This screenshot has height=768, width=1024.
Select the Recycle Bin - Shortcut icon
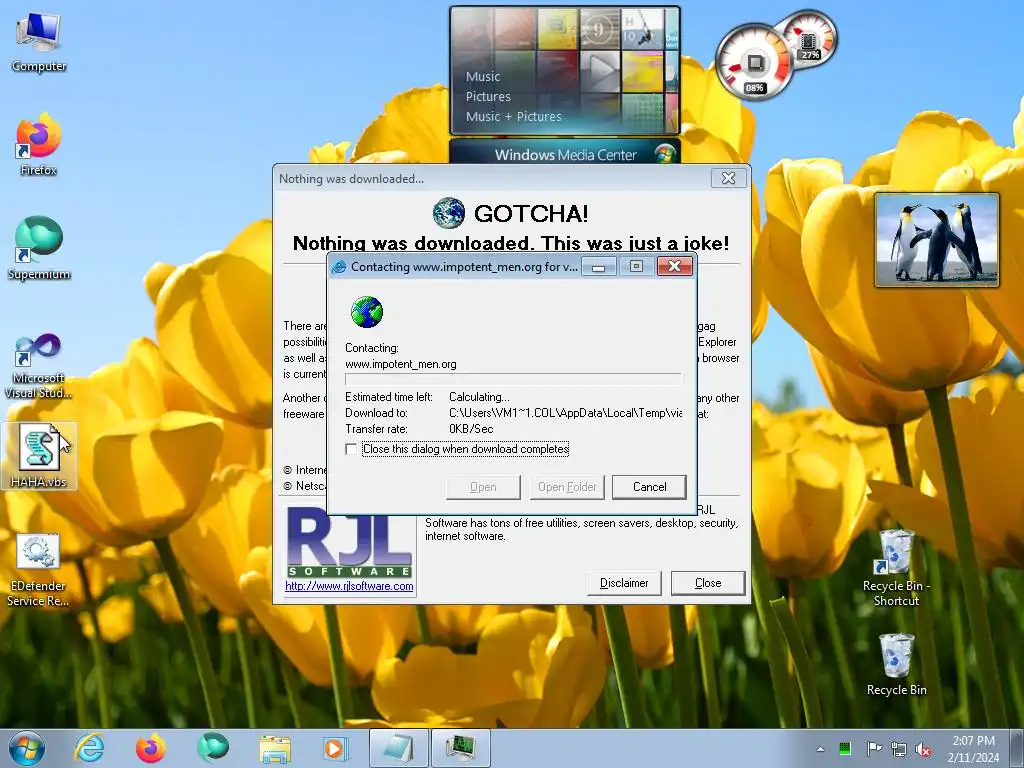coord(896,568)
